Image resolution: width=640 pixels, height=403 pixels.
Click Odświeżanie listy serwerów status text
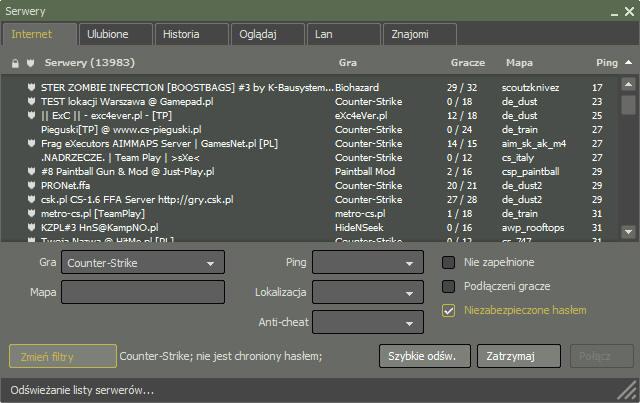[x=82, y=390]
